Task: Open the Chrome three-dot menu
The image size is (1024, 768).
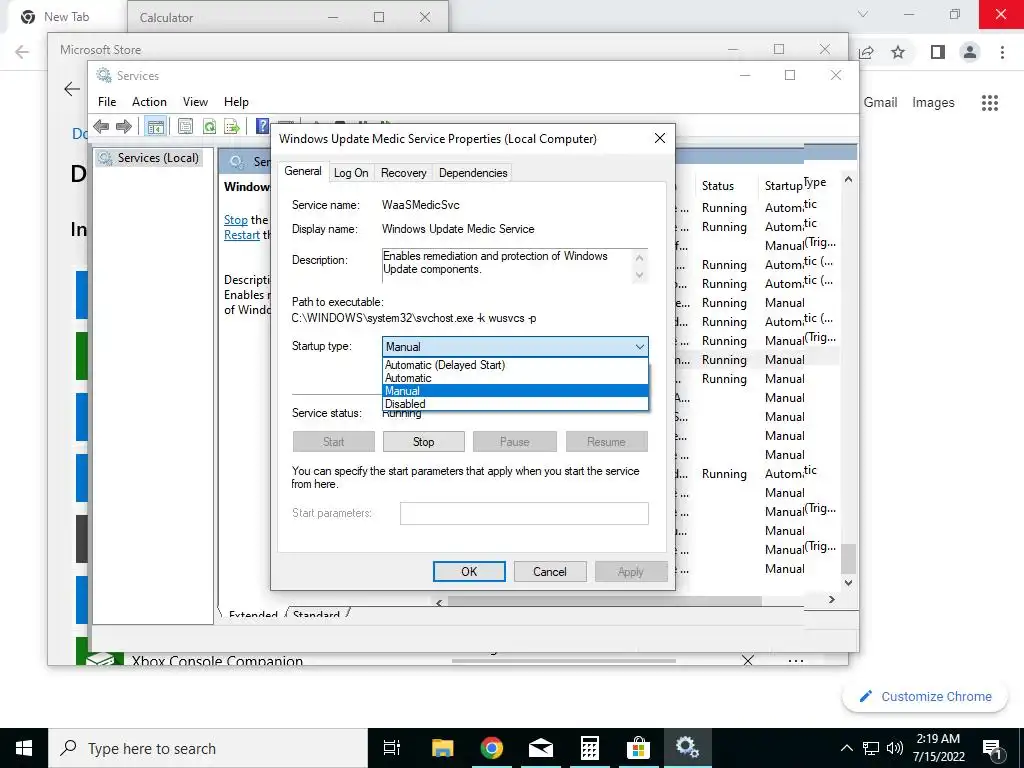Action: click(1002, 52)
